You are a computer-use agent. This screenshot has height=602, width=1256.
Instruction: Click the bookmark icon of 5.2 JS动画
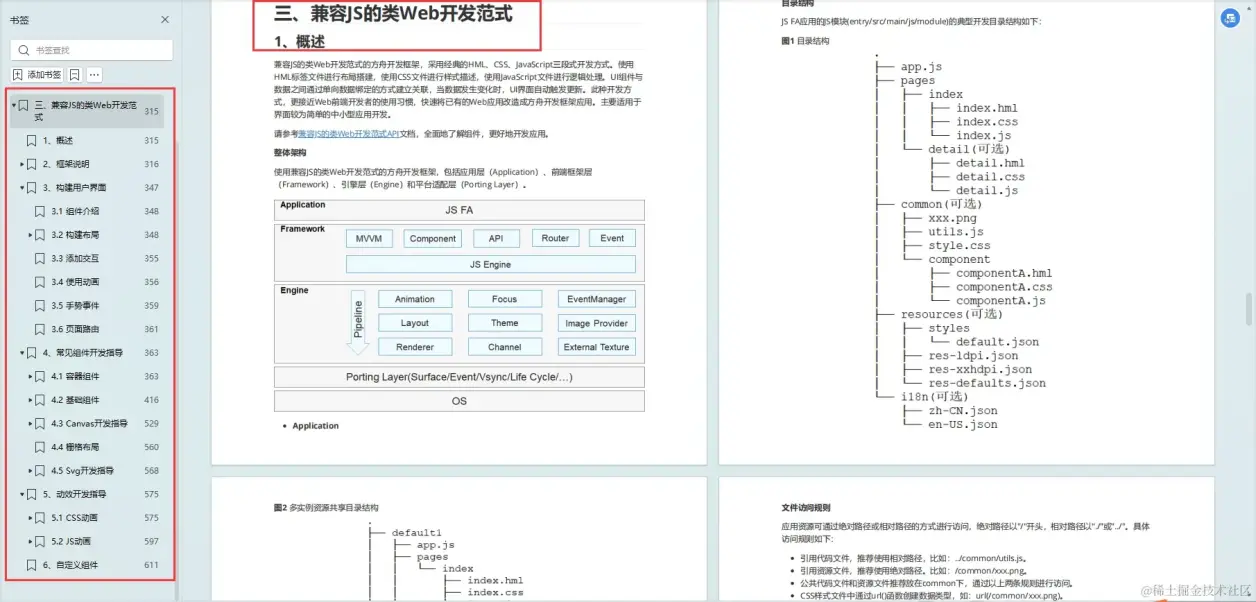(41, 542)
